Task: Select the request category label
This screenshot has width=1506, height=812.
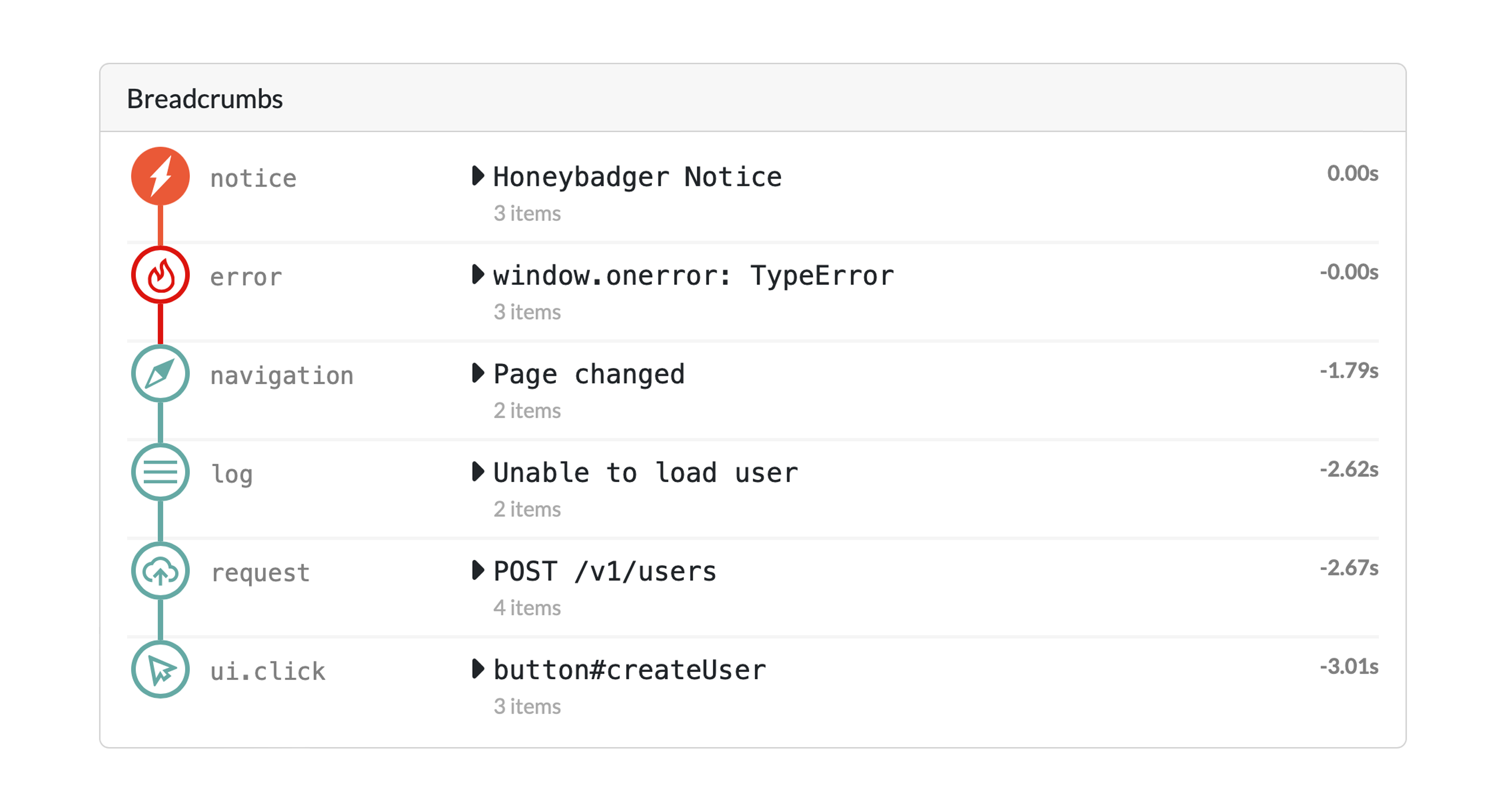Action: click(260, 573)
